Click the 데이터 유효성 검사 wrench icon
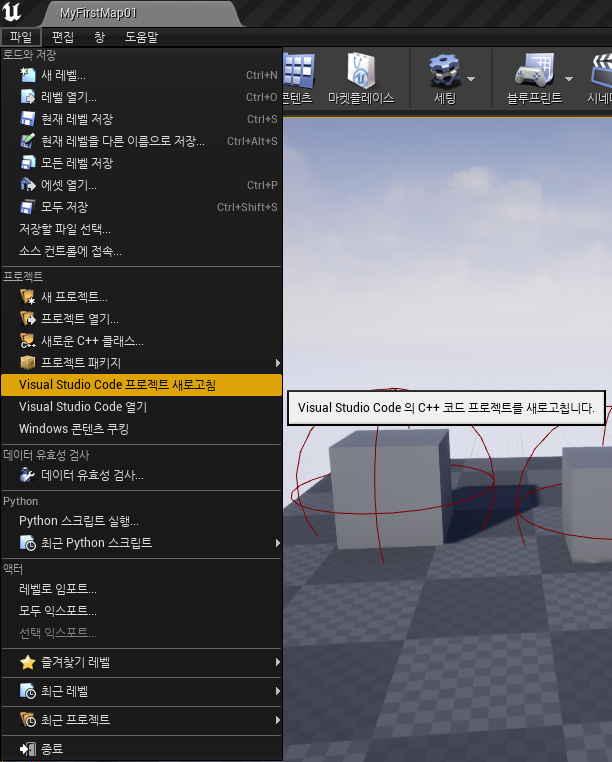This screenshot has width=612, height=762. [x=28, y=475]
